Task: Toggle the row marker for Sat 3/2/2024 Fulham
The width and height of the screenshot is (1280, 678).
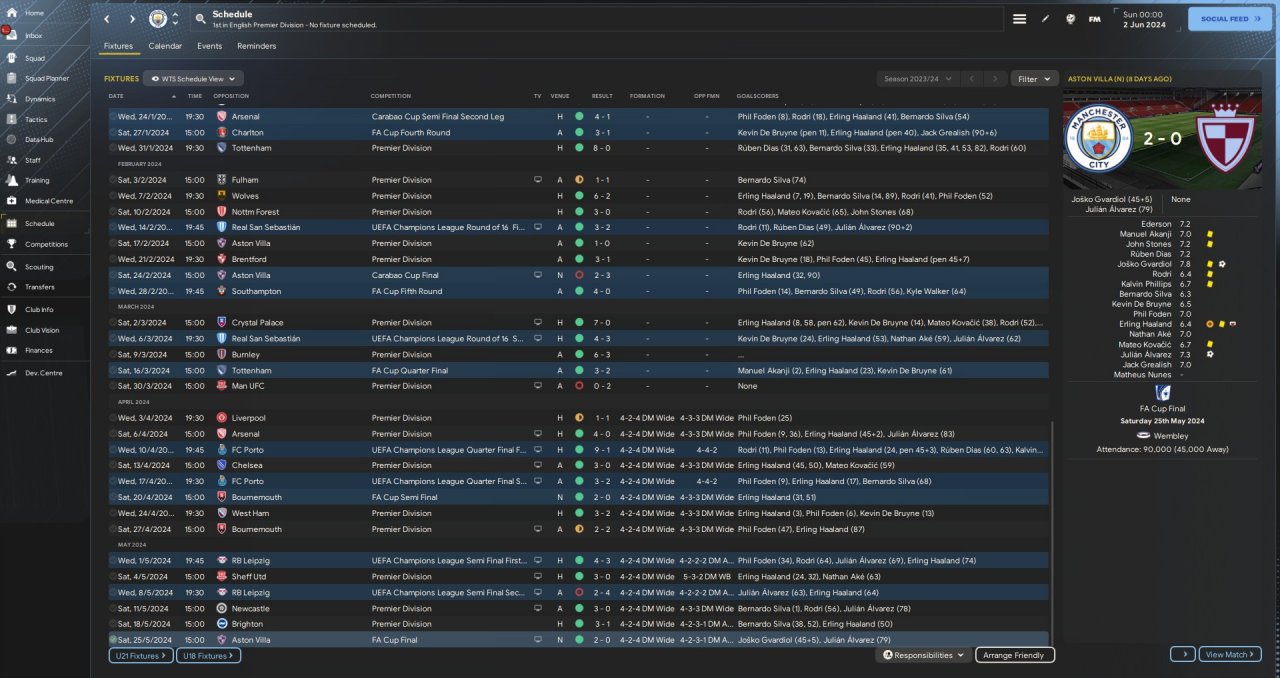Action: click(113, 180)
